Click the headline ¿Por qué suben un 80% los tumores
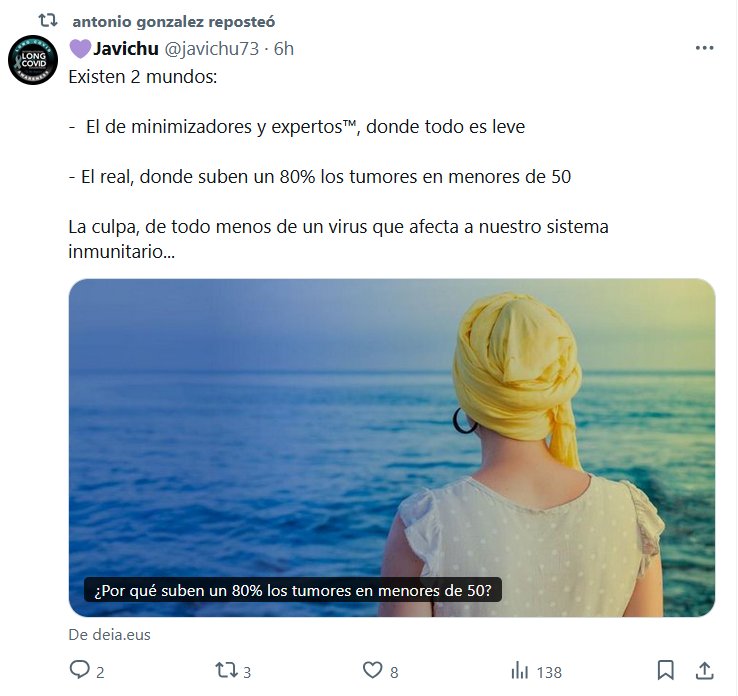The width and height of the screenshot is (738, 696). point(293,590)
